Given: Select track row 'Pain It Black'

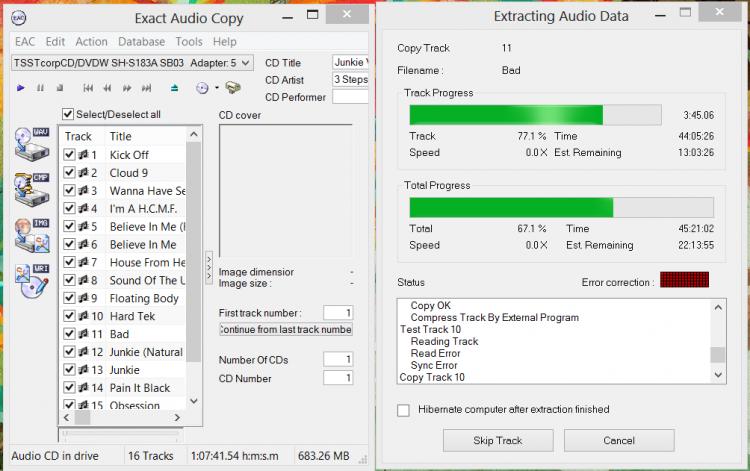Looking at the screenshot, I should (x=123, y=388).
